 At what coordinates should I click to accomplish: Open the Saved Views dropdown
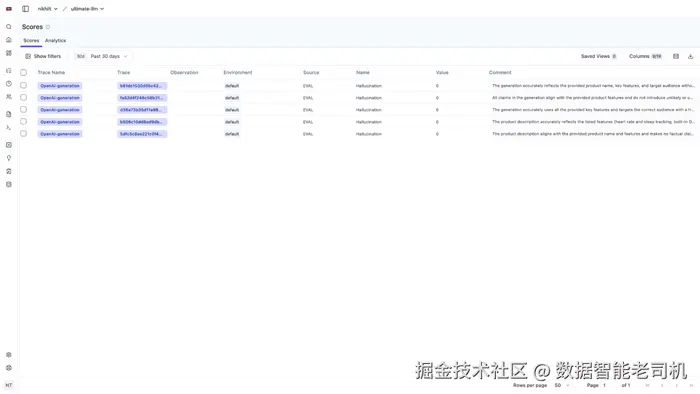point(598,56)
